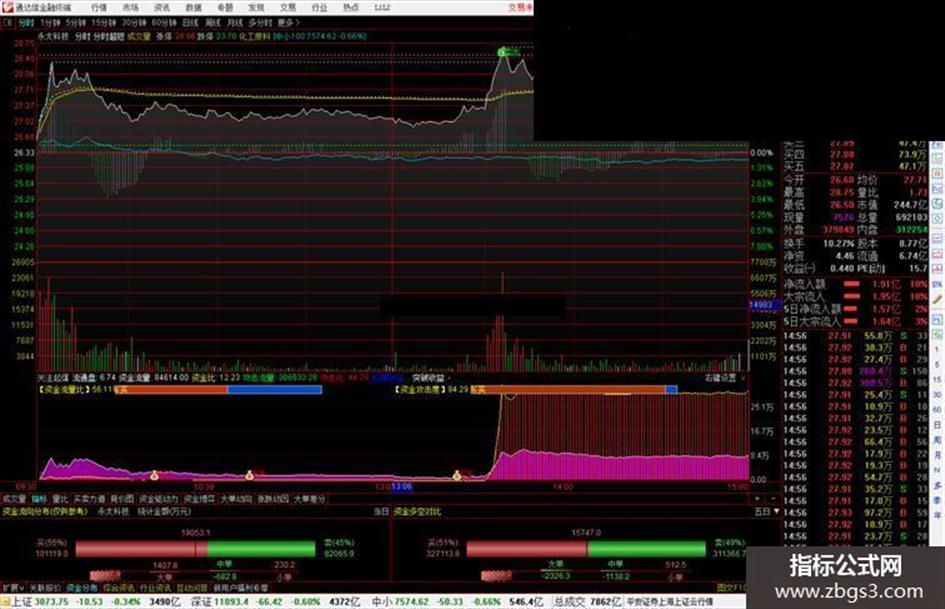Viewport: 945px width, 609px height.
Task: Select the 60 period shortcut in right sidebar
Action: click(937, 410)
